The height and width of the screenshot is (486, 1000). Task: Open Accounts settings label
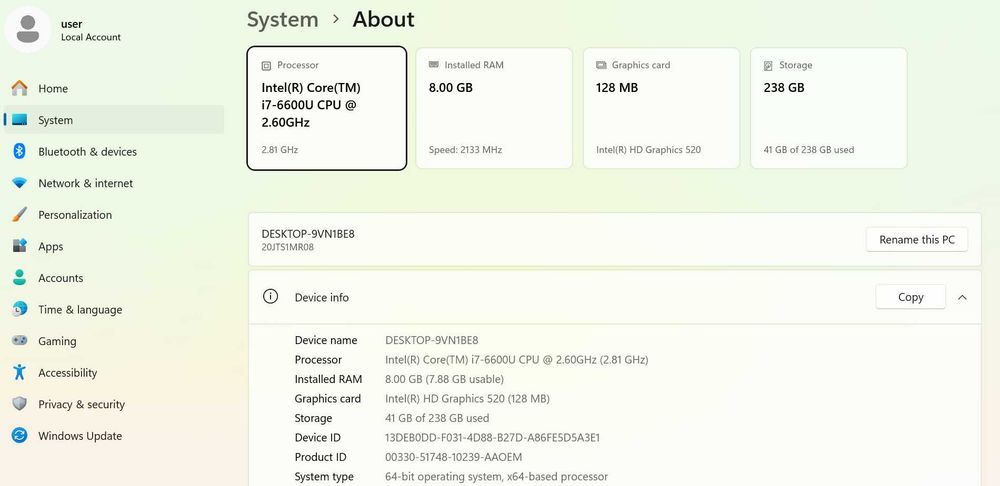(x=61, y=278)
